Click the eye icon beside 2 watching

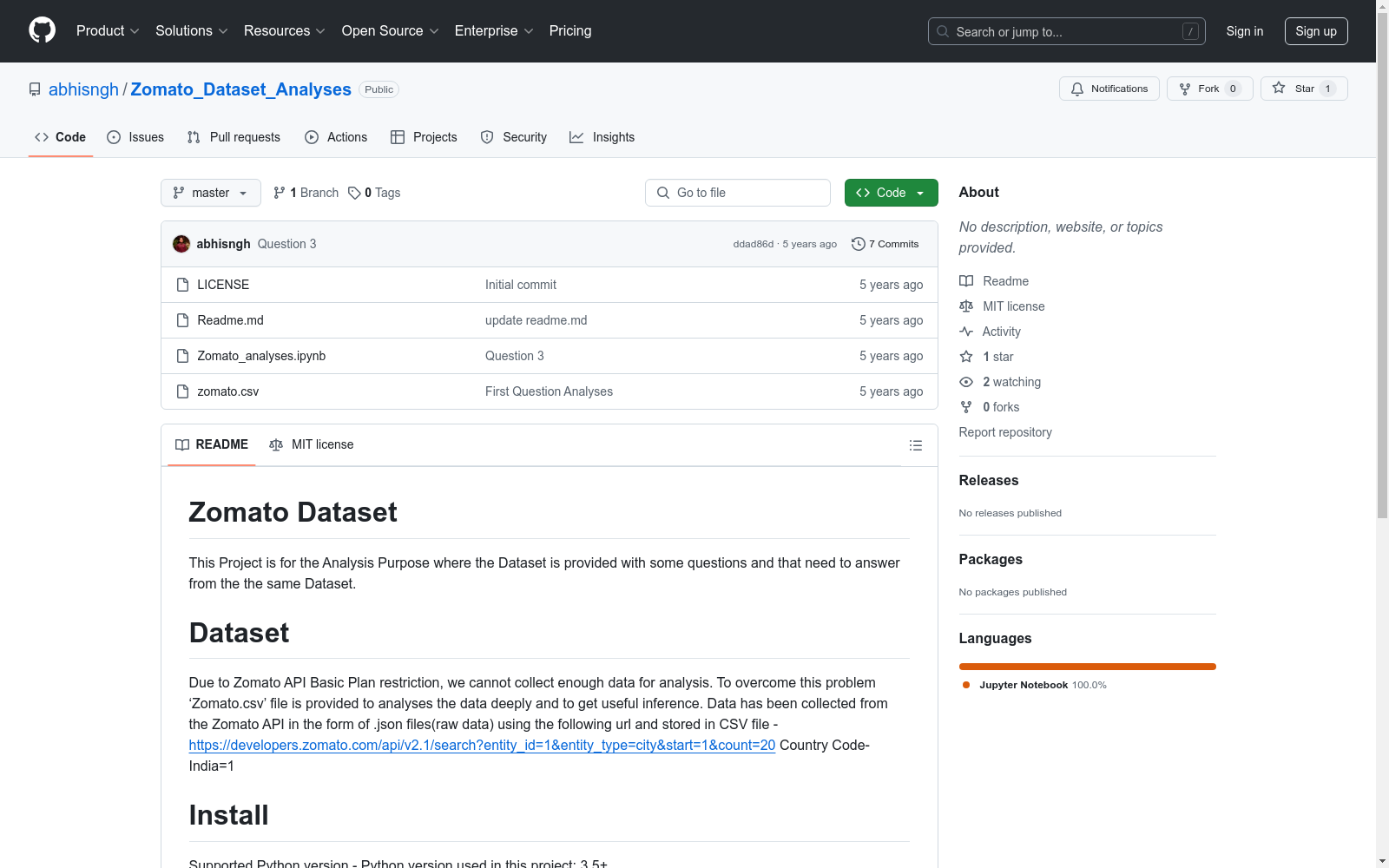pyautogui.click(x=966, y=382)
